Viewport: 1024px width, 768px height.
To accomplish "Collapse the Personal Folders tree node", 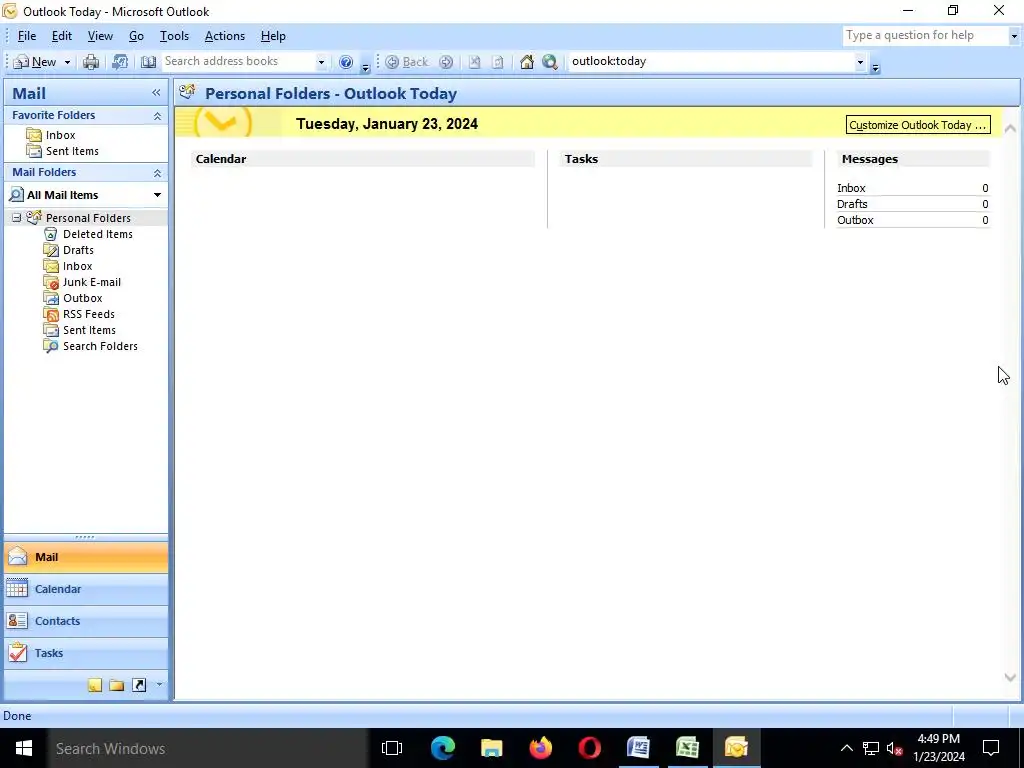I will pos(16,217).
